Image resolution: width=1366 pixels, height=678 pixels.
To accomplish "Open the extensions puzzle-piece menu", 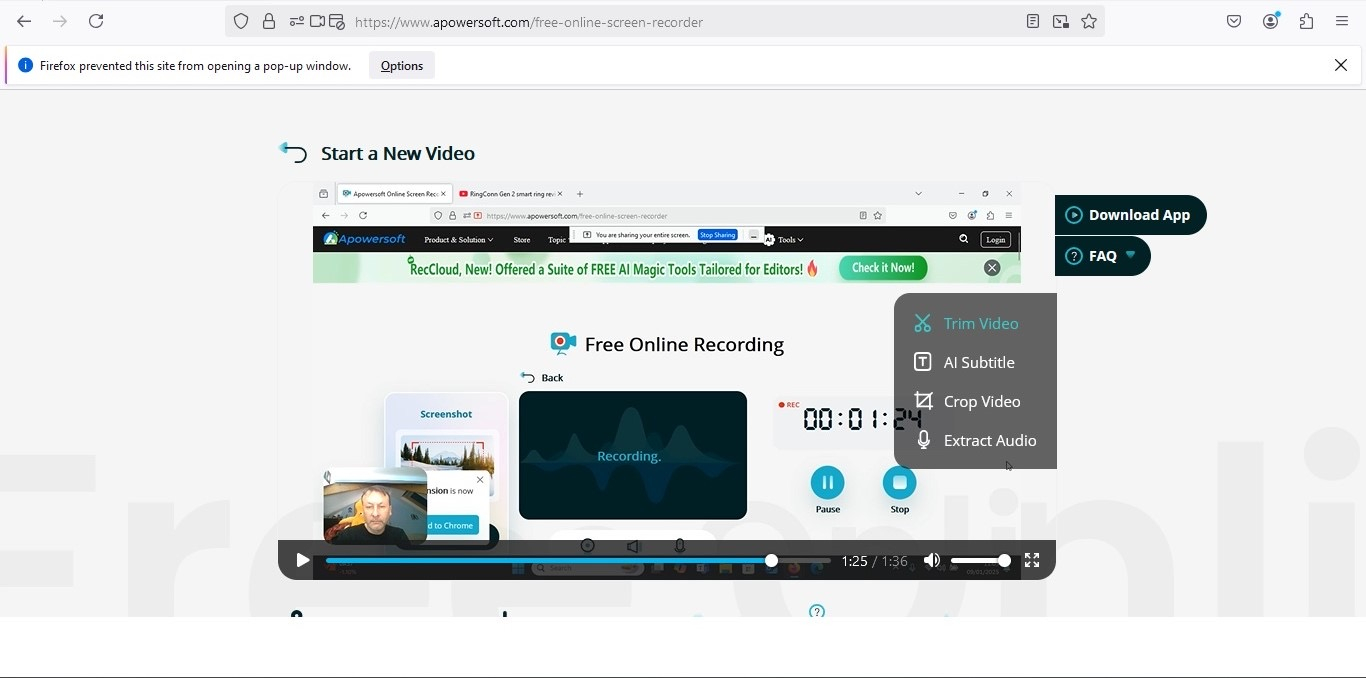I will point(1306,21).
